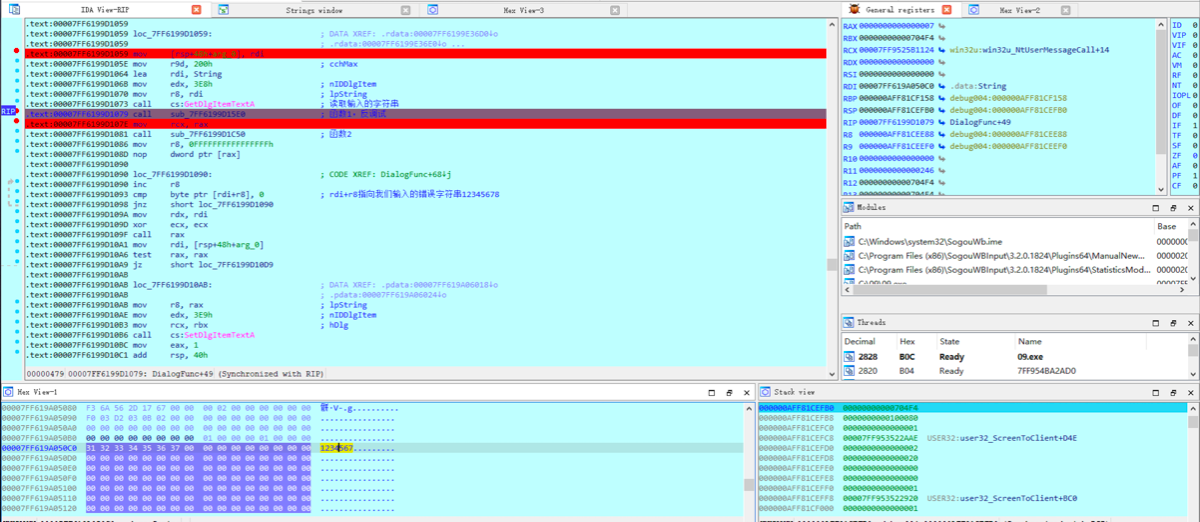Toggle the CF flag value

click(x=1194, y=186)
